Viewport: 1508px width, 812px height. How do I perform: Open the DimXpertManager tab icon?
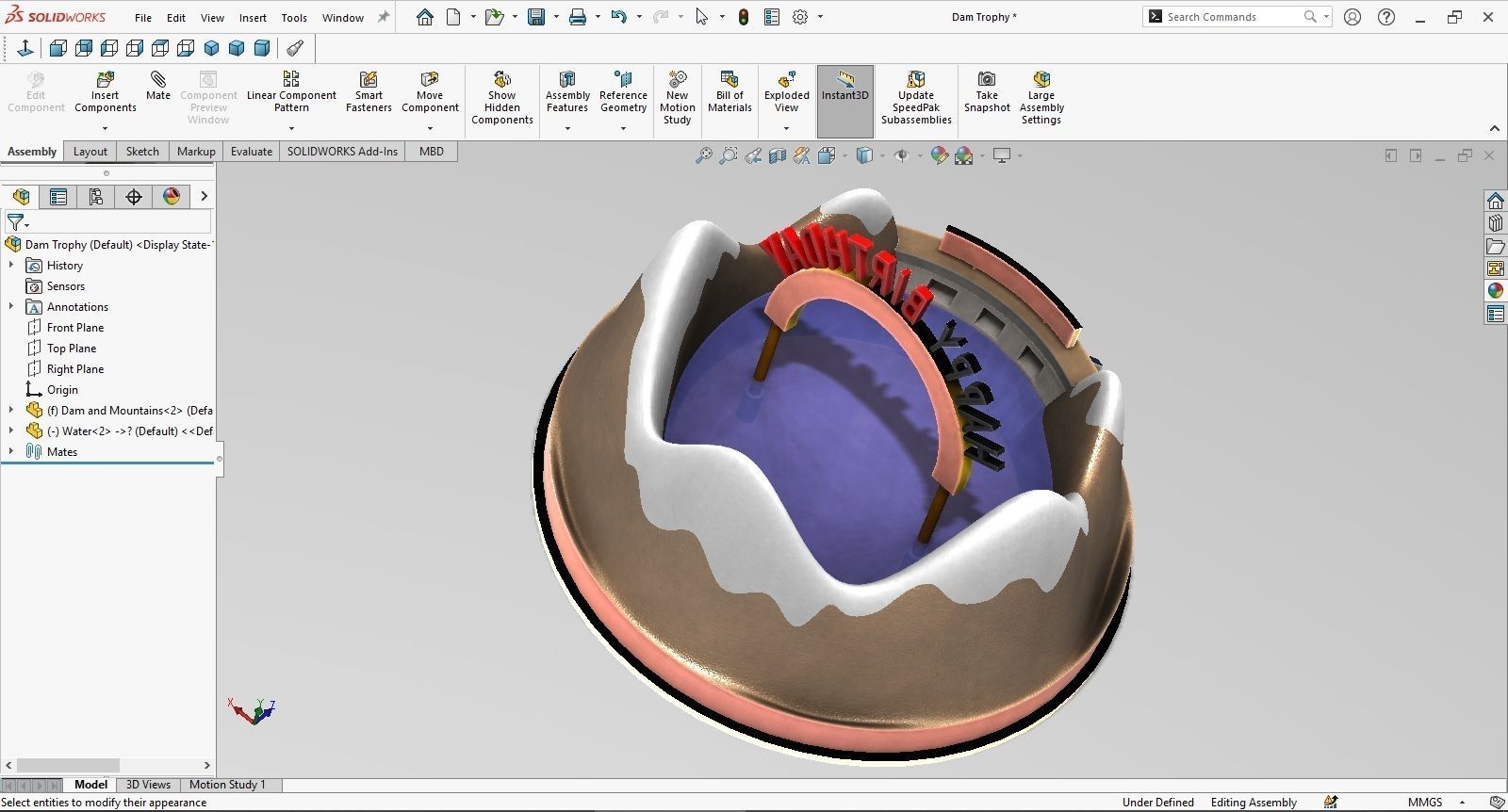coord(134,196)
